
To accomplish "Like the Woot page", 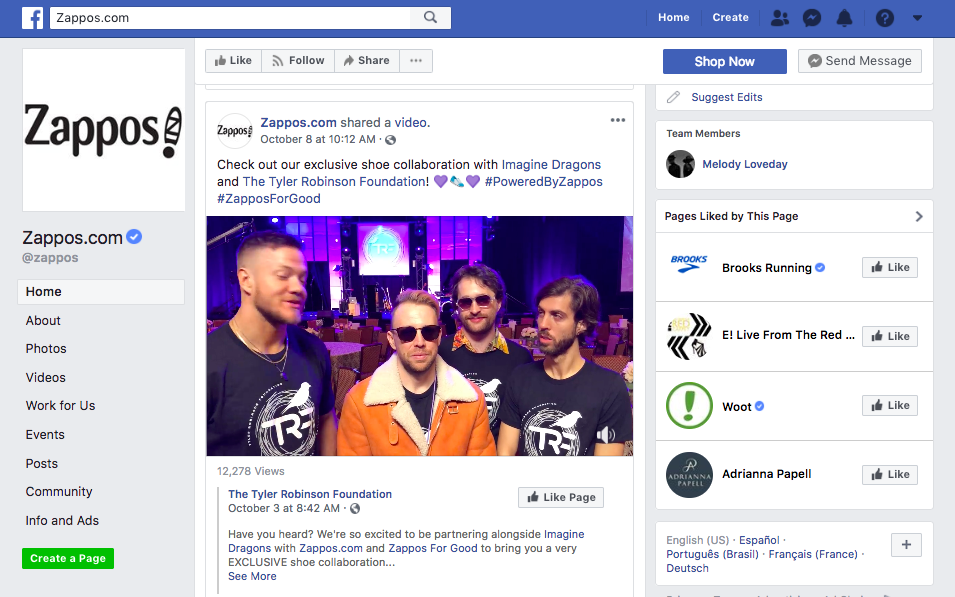I will [x=890, y=405].
